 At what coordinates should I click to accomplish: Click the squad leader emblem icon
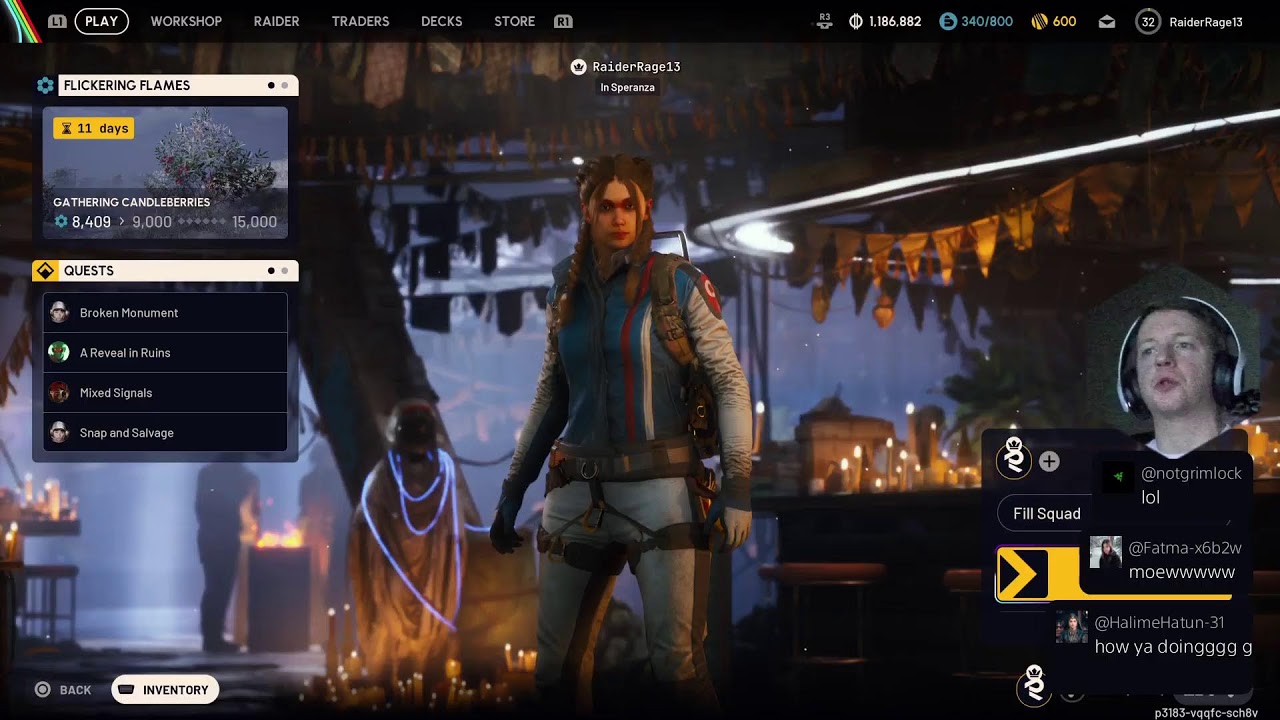(x=1014, y=457)
